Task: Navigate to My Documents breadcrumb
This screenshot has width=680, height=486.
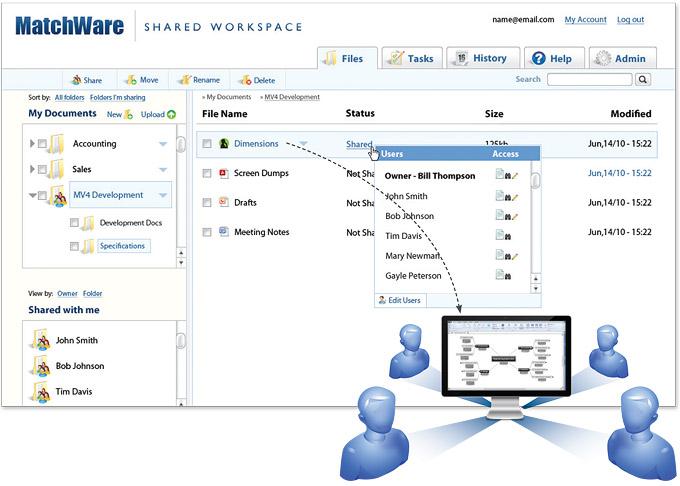Action: (229, 97)
